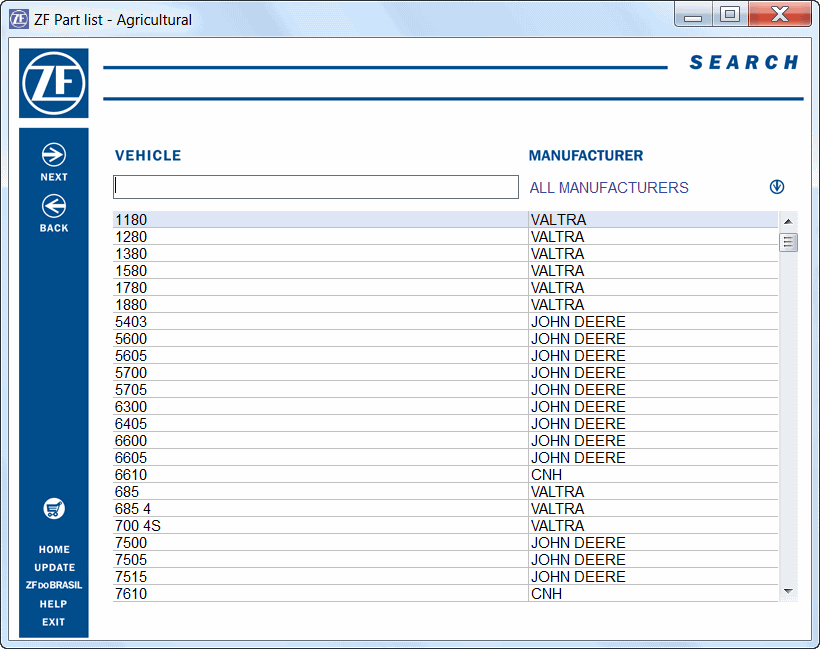Click the ZF logo in sidebar
The height and width of the screenshot is (649, 820).
(x=54, y=84)
